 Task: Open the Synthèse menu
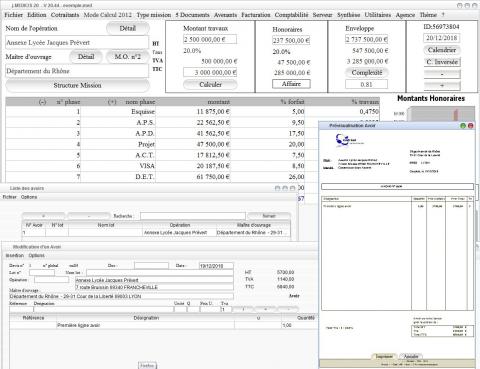coord(348,15)
